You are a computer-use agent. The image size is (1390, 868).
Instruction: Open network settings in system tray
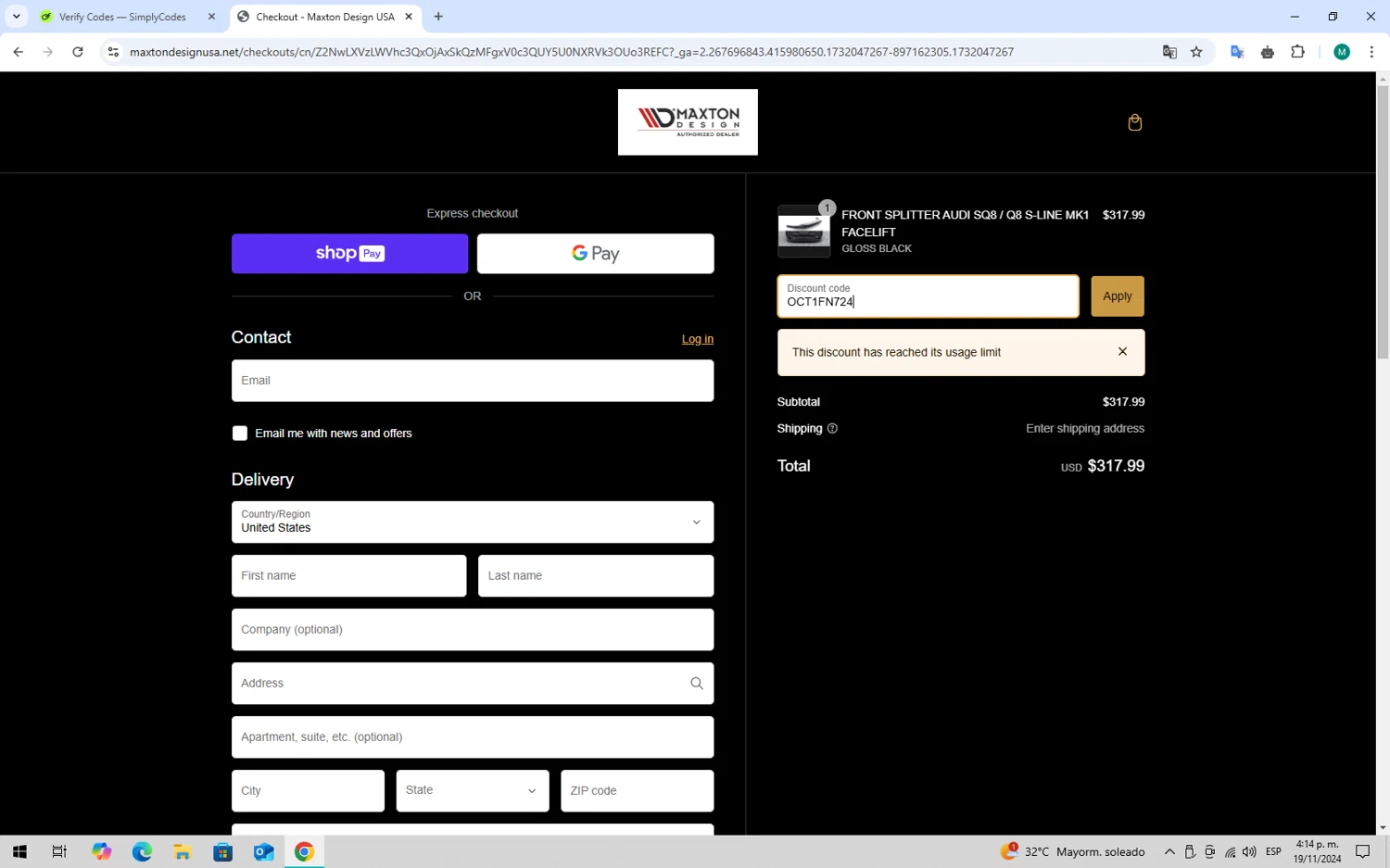1230,852
